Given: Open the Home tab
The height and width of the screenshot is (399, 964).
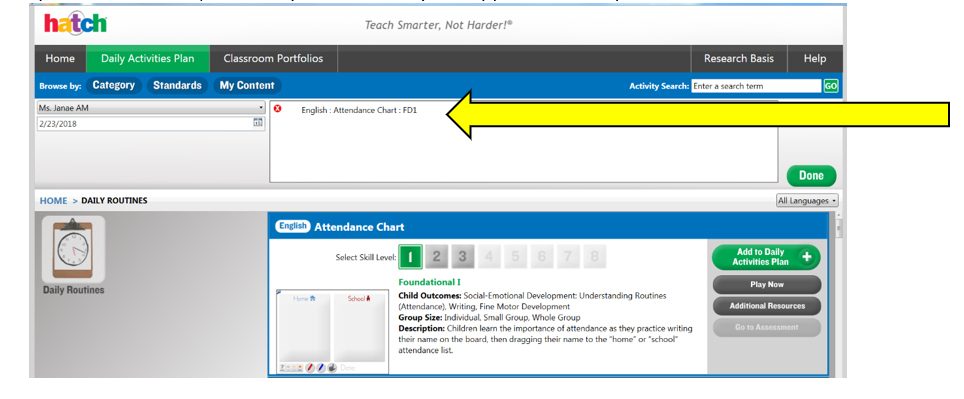Looking at the screenshot, I should [60, 59].
